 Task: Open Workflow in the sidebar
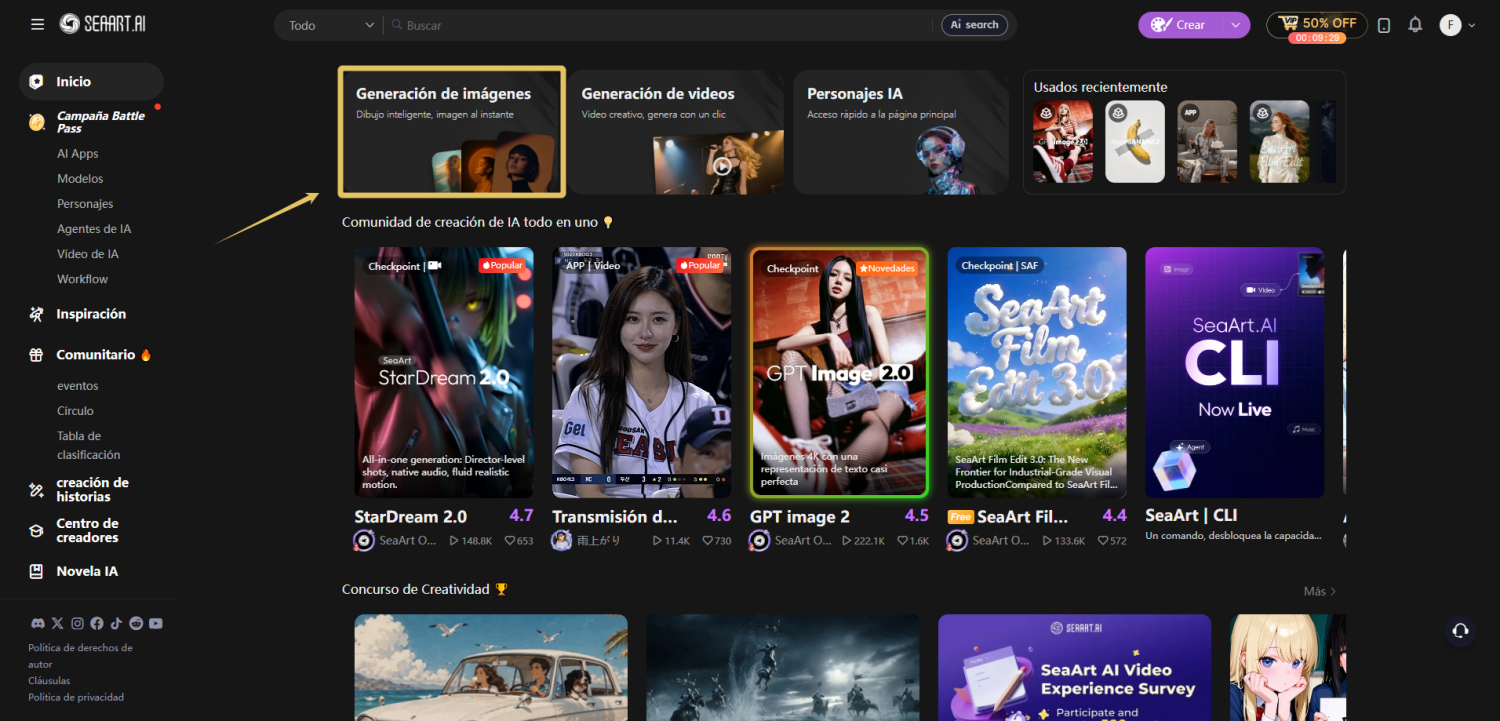[x=83, y=279]
